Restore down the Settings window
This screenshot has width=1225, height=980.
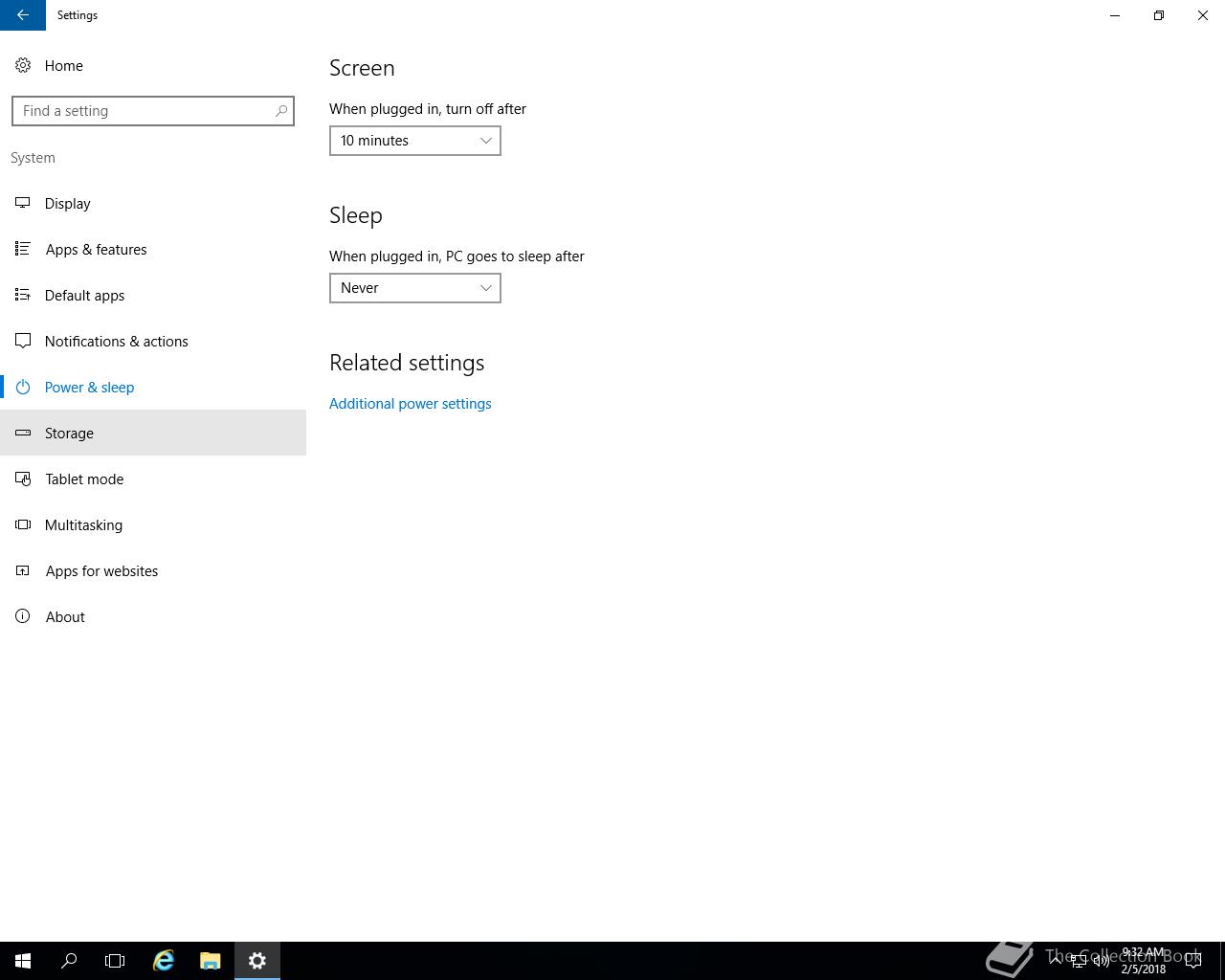tap(1159, 15)
